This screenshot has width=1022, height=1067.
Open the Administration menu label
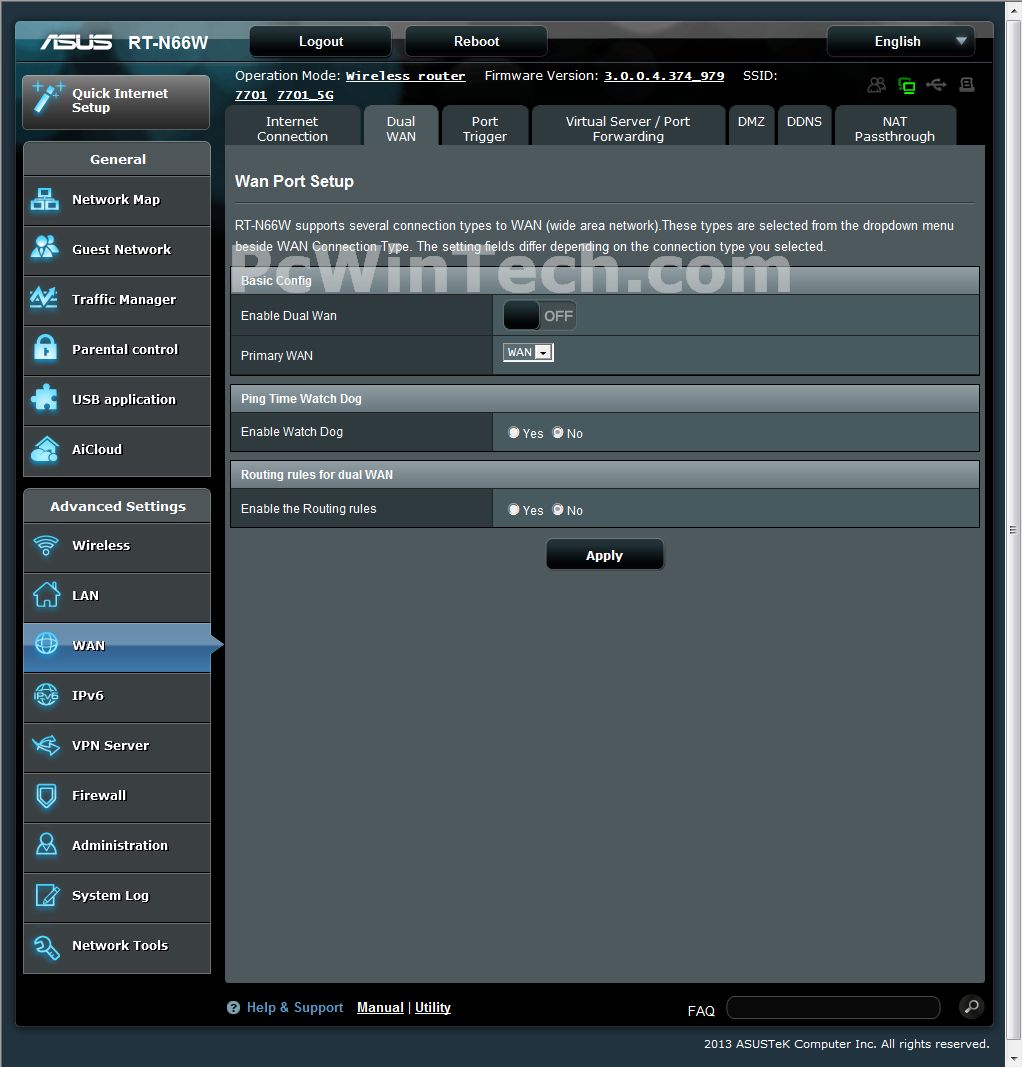120,845
